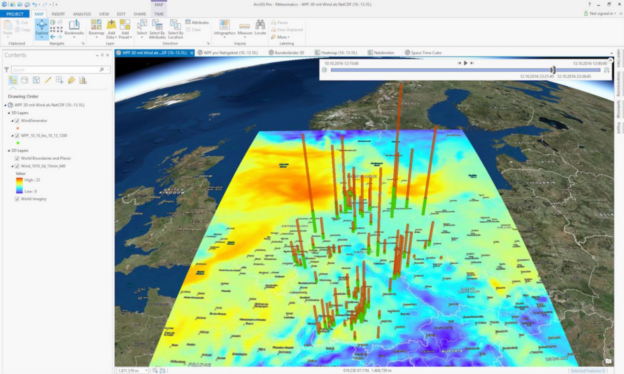Switch Contents to List By Editing pencil

(48, 80)
